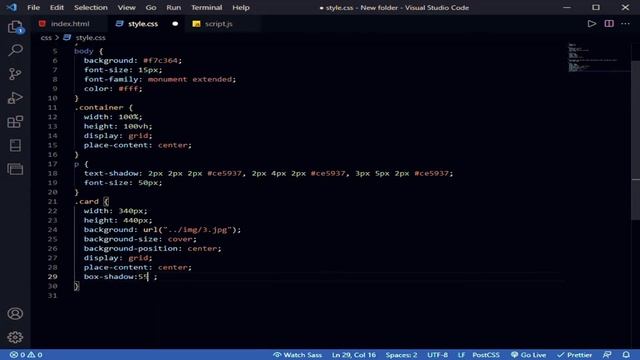The image size is (640, 360).
Task: Click line number 29 in the gutter
Action: [53, 277]
